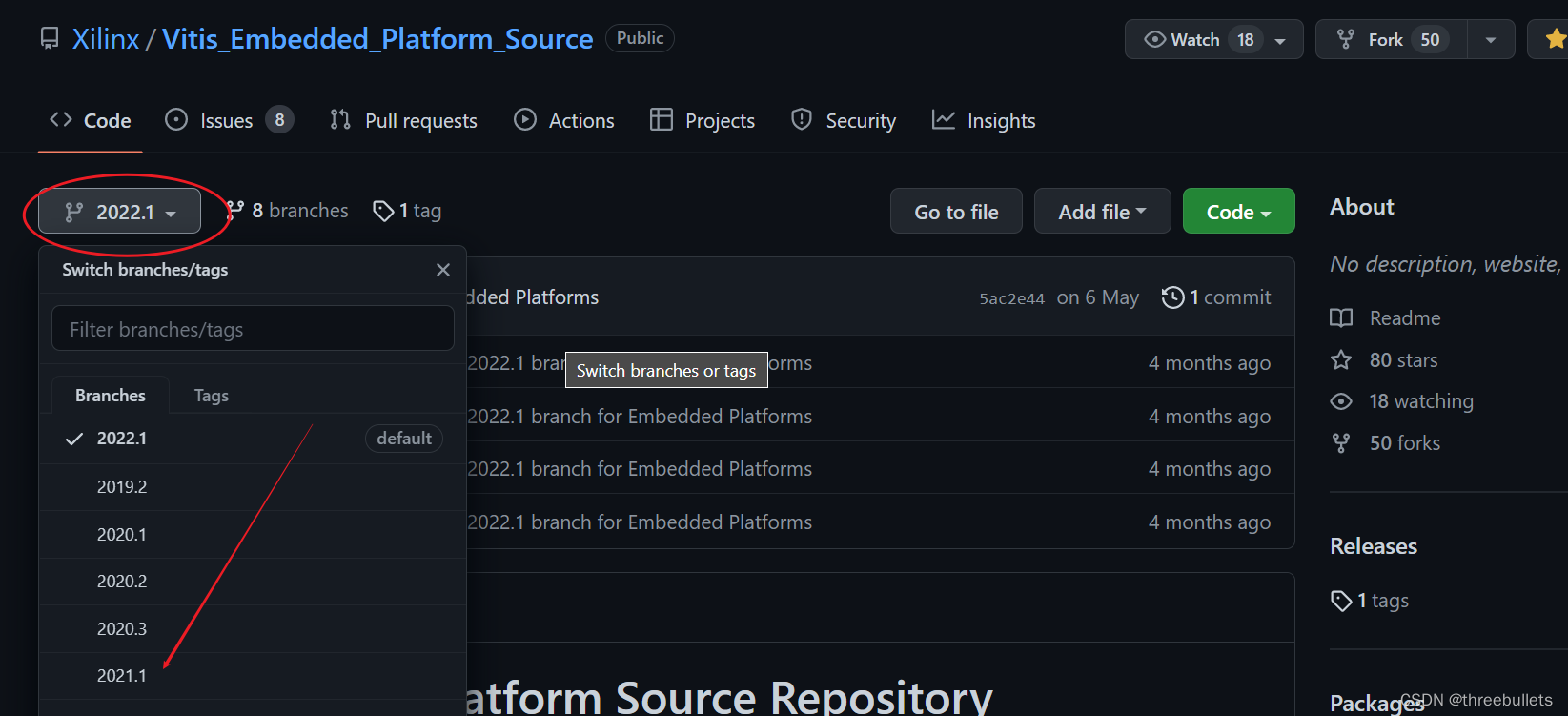Open the Security tab
Image resolution: width=1568 pixels, height=716 pixels.
point(844,121)
